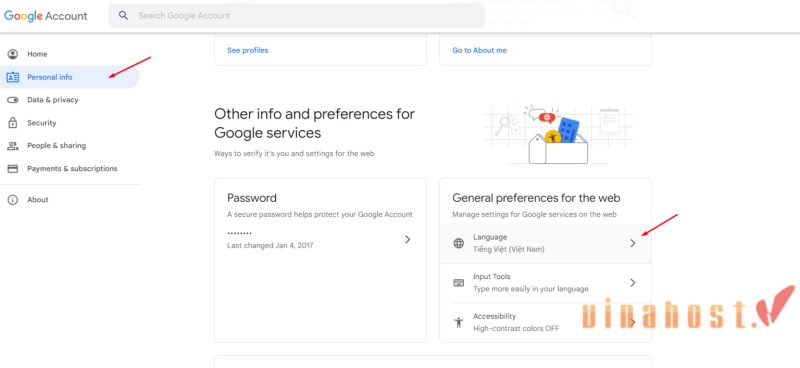
Task: Follow the See profiles link
Action: [247, 50]
